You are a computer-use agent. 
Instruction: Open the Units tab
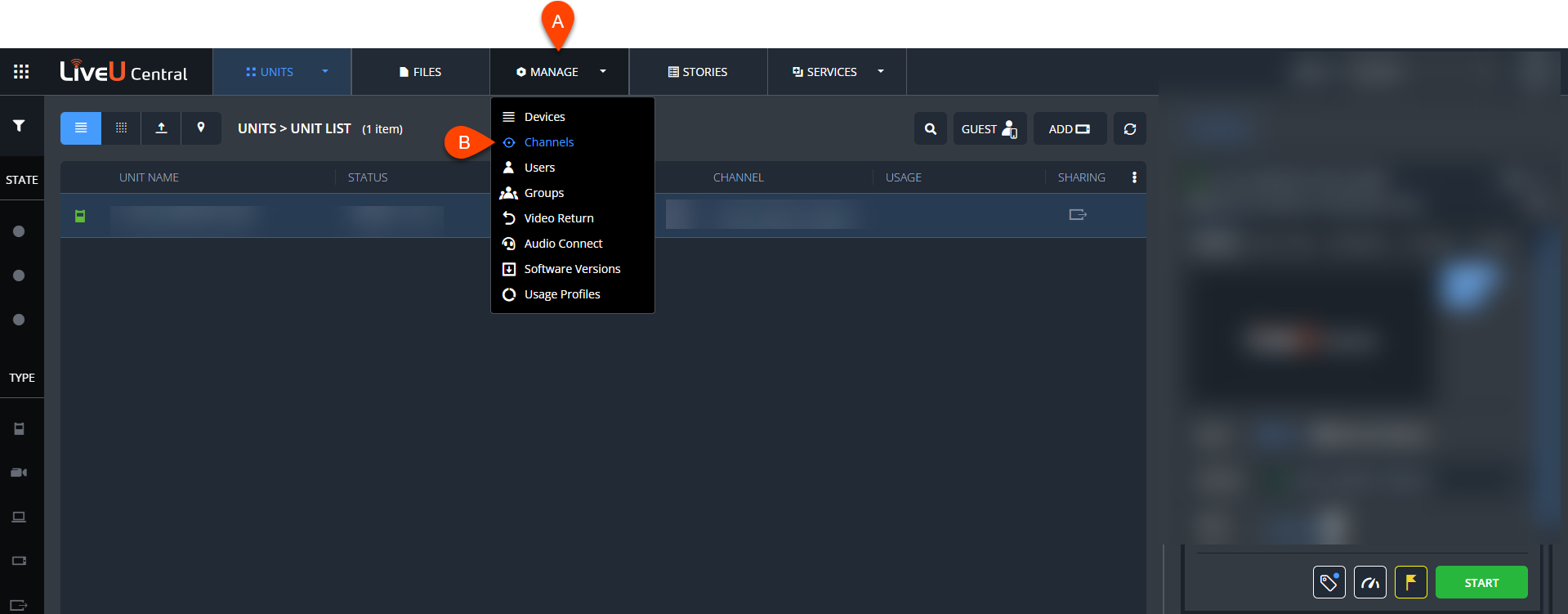[270, 72]
